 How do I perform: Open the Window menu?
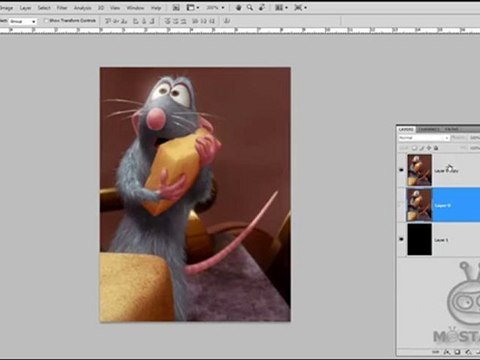135,8
